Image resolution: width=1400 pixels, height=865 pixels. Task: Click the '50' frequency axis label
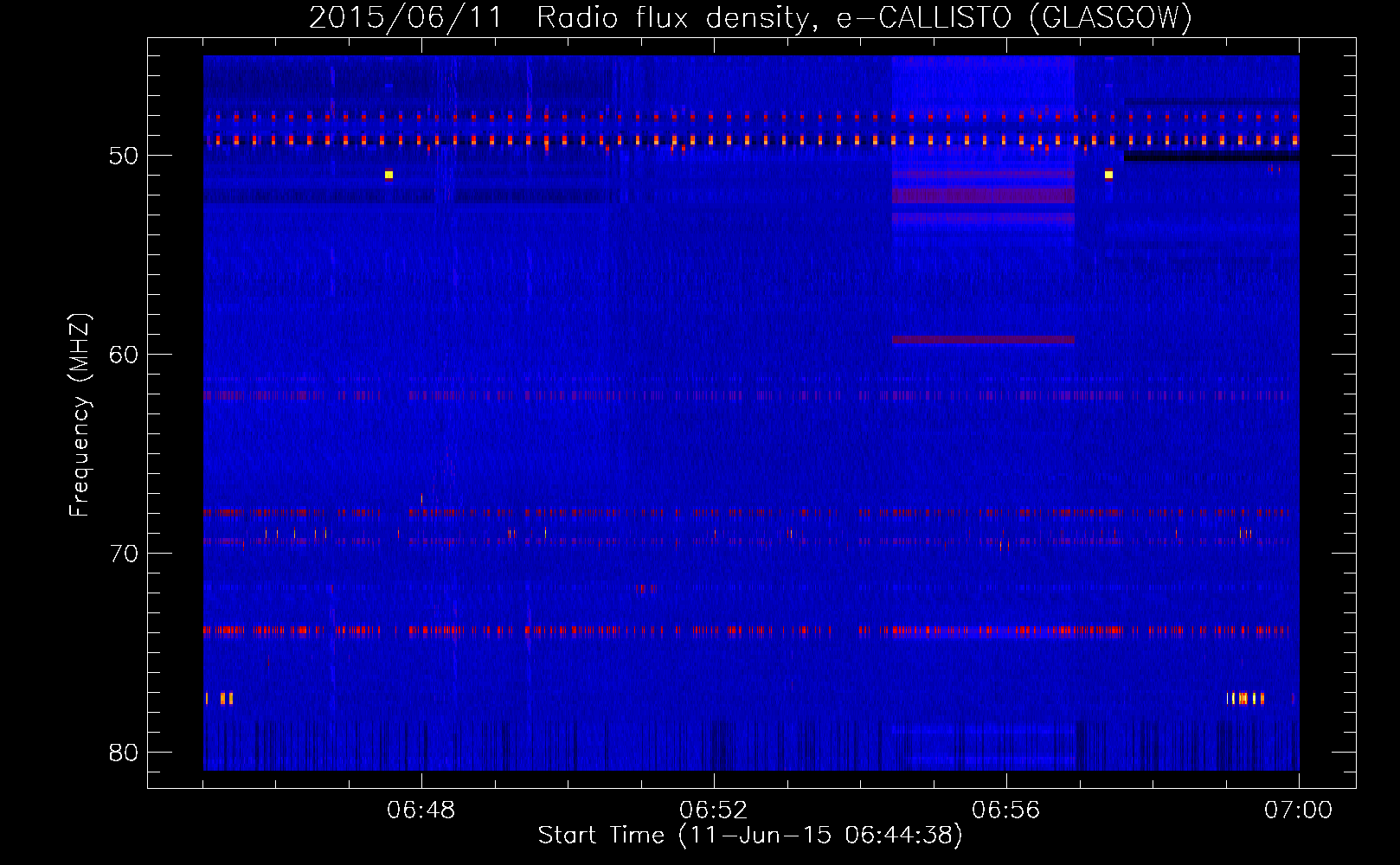tap(124, 156)
